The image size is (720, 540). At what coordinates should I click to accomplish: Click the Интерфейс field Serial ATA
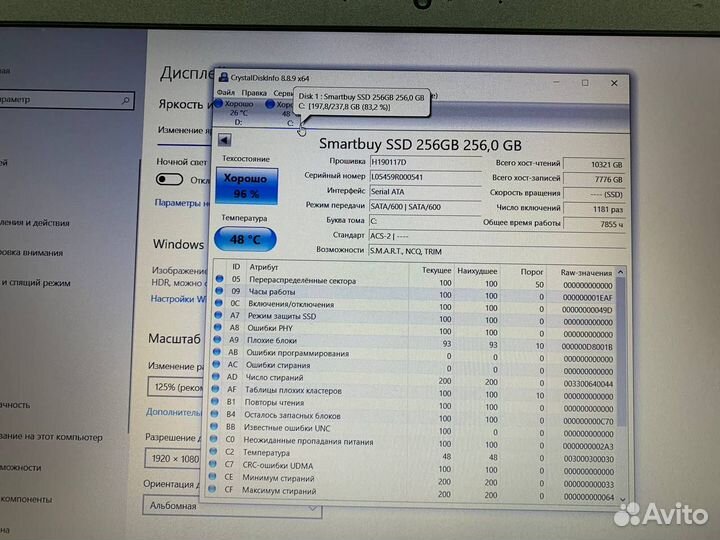(425, 192)
